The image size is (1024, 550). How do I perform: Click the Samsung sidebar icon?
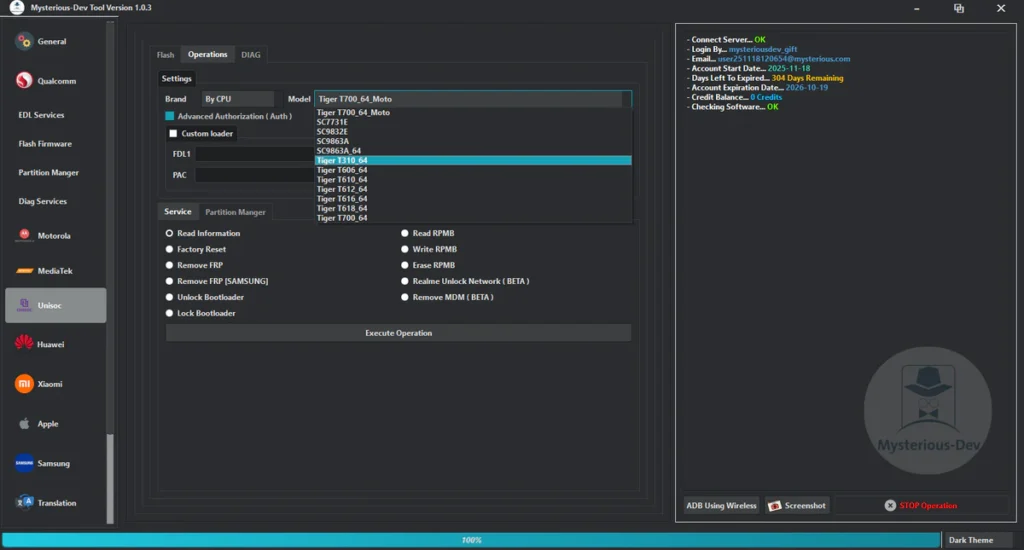[24, 463]
